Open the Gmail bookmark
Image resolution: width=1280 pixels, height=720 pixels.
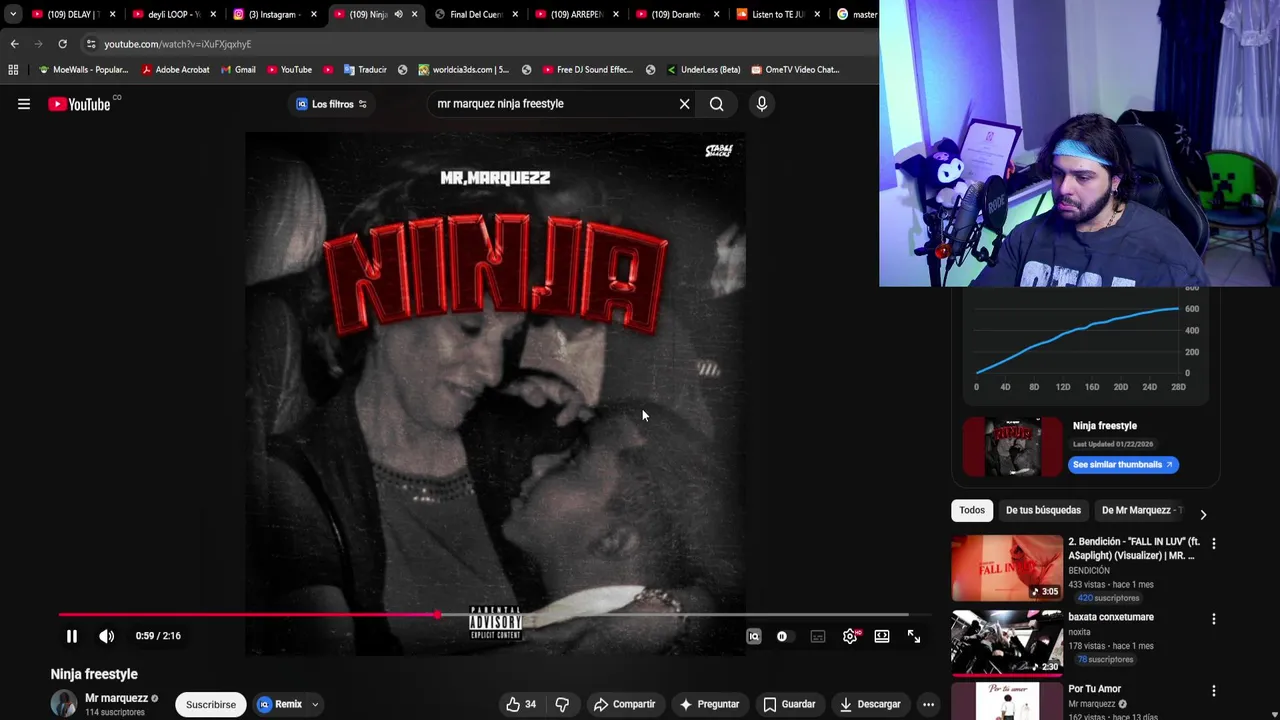click(238, 70)
